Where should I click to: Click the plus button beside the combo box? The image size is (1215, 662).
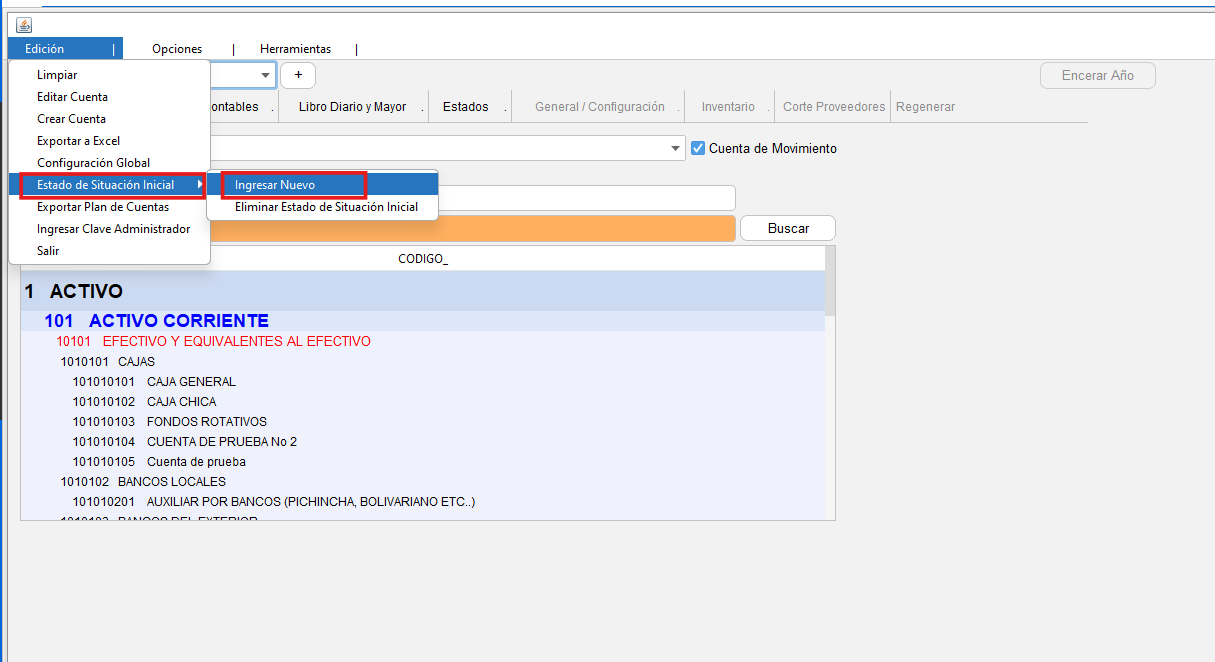(x=298, y=75)
